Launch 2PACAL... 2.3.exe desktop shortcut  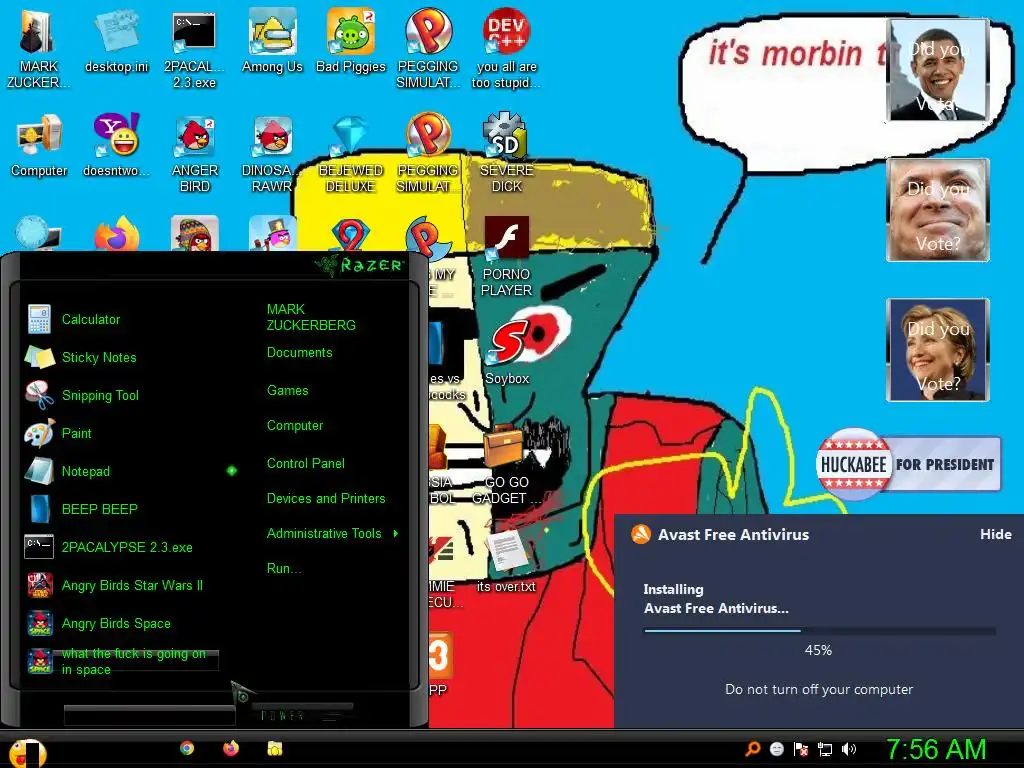point(194,50)
